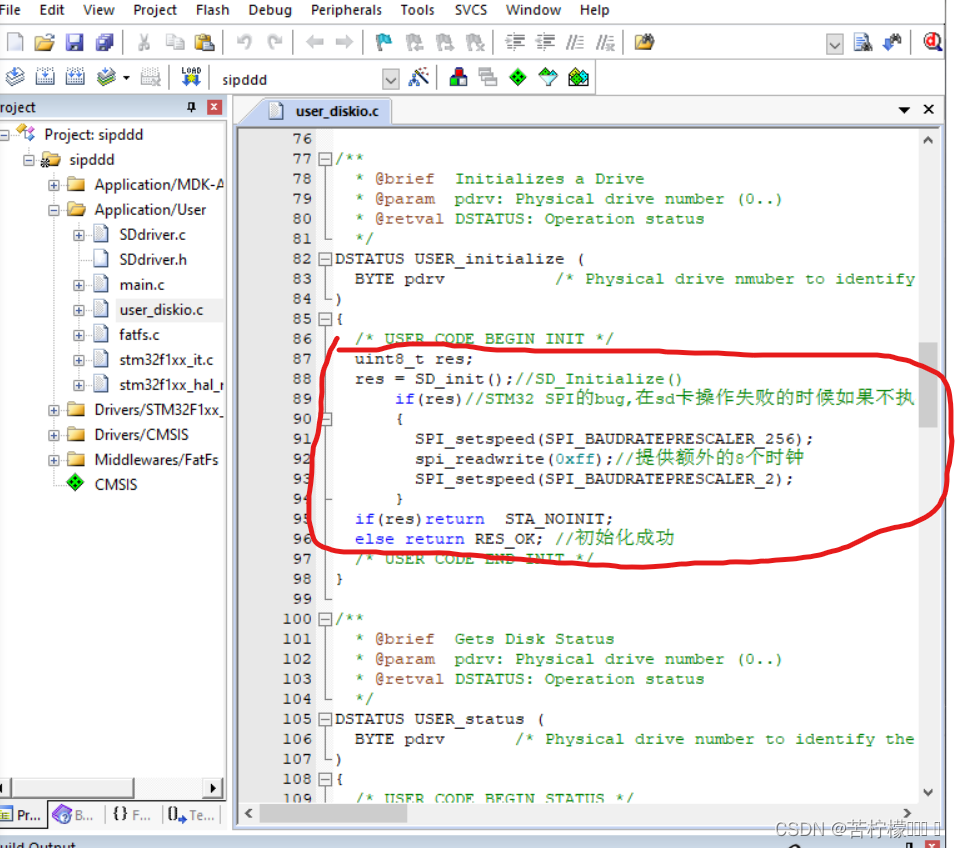Open the File menu
The height and width of the screenshot is (848, 955).
(9, 10)
